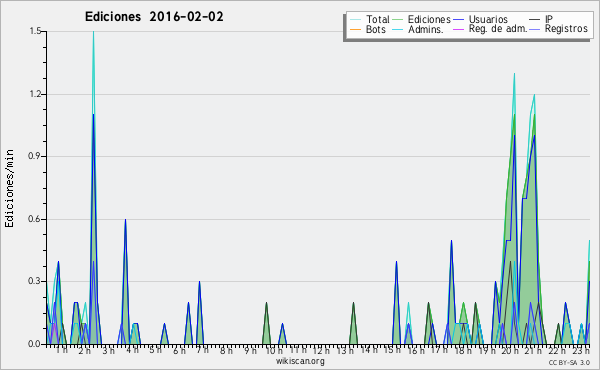Click the dark IP legend swatch

(535, 20)
